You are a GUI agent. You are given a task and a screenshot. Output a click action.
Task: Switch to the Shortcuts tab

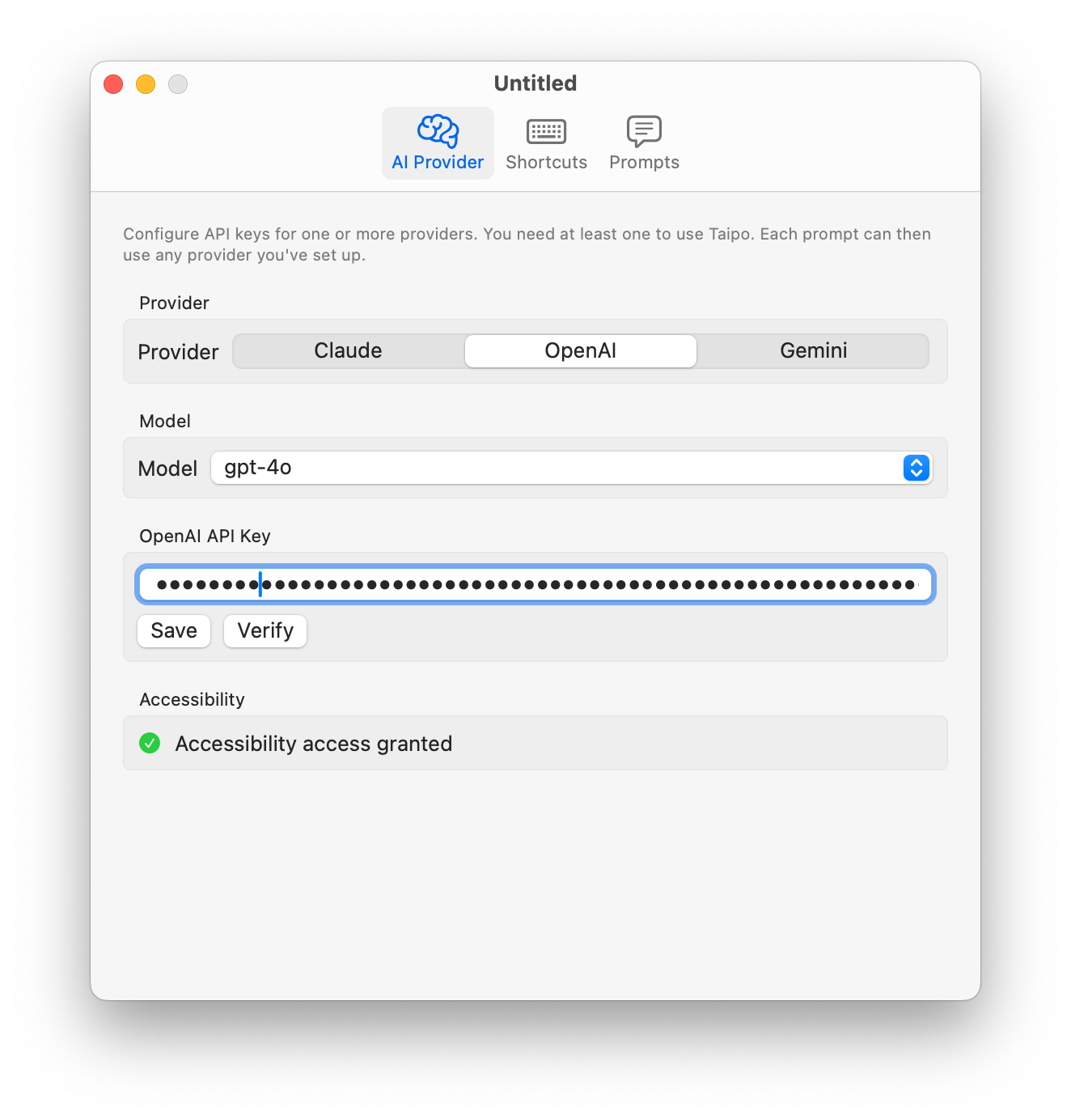tap(546, 144)
